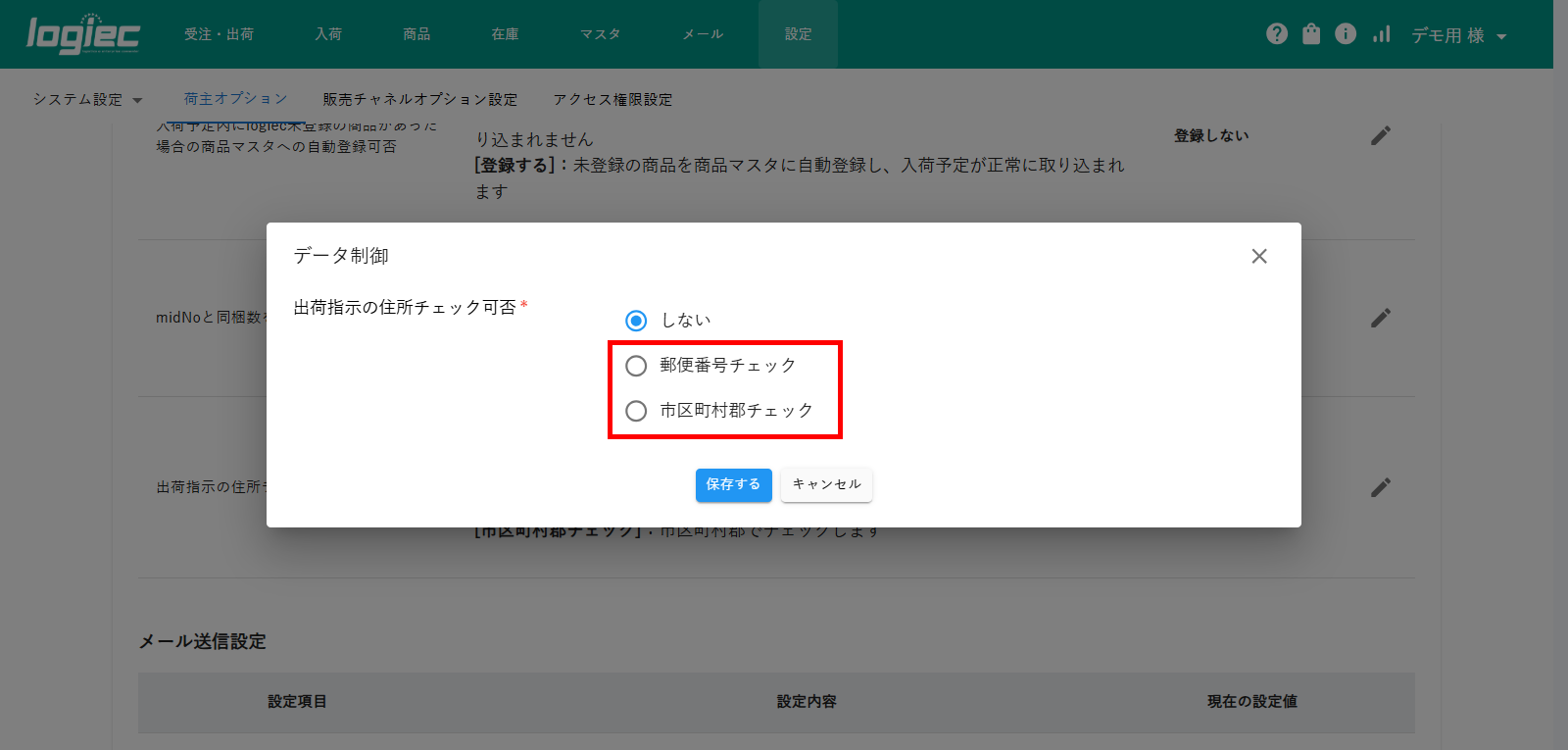Close the データ制御 dialog with X
The image size is (1568, 750).
tap(1259, 256)
